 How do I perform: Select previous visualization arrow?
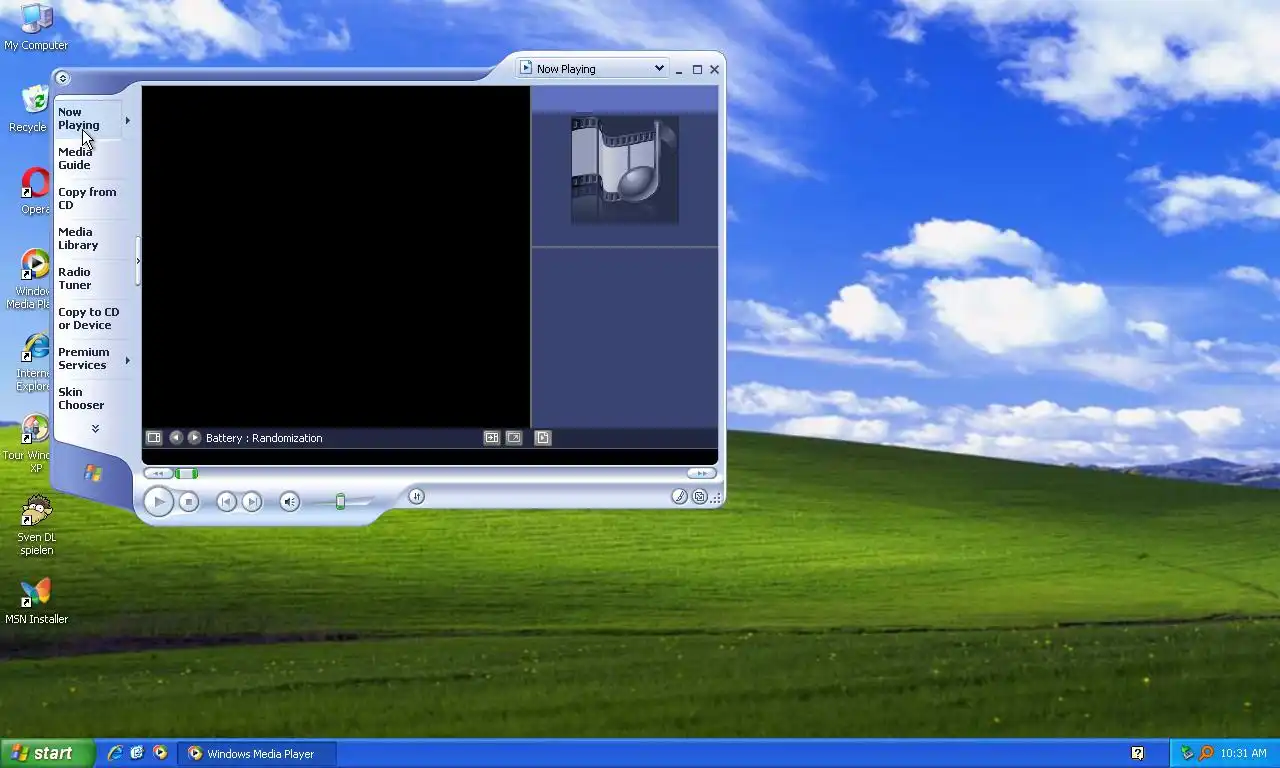[x=176, y=438]
